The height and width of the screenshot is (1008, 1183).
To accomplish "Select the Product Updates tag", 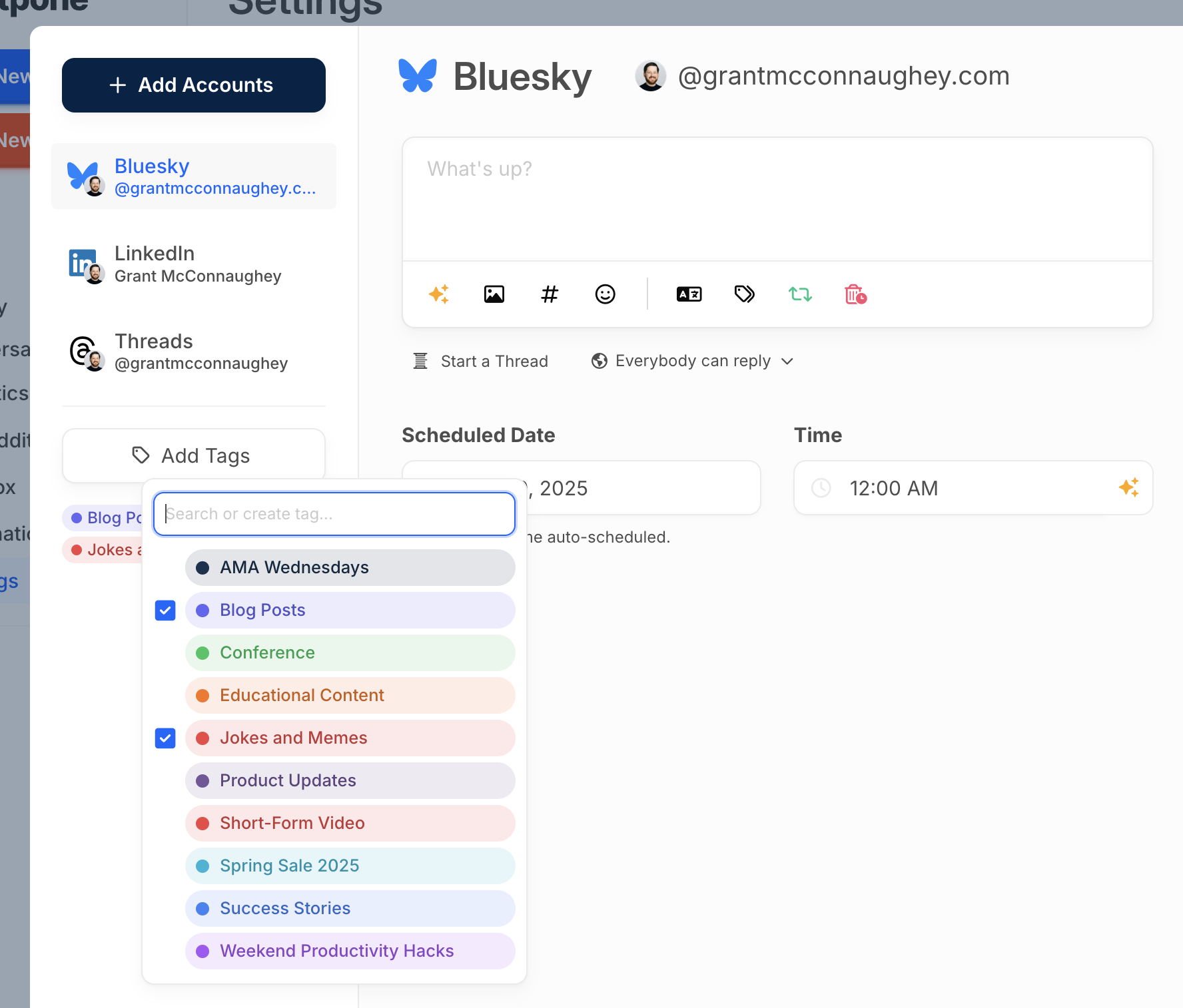I will (x=350, y=780).
